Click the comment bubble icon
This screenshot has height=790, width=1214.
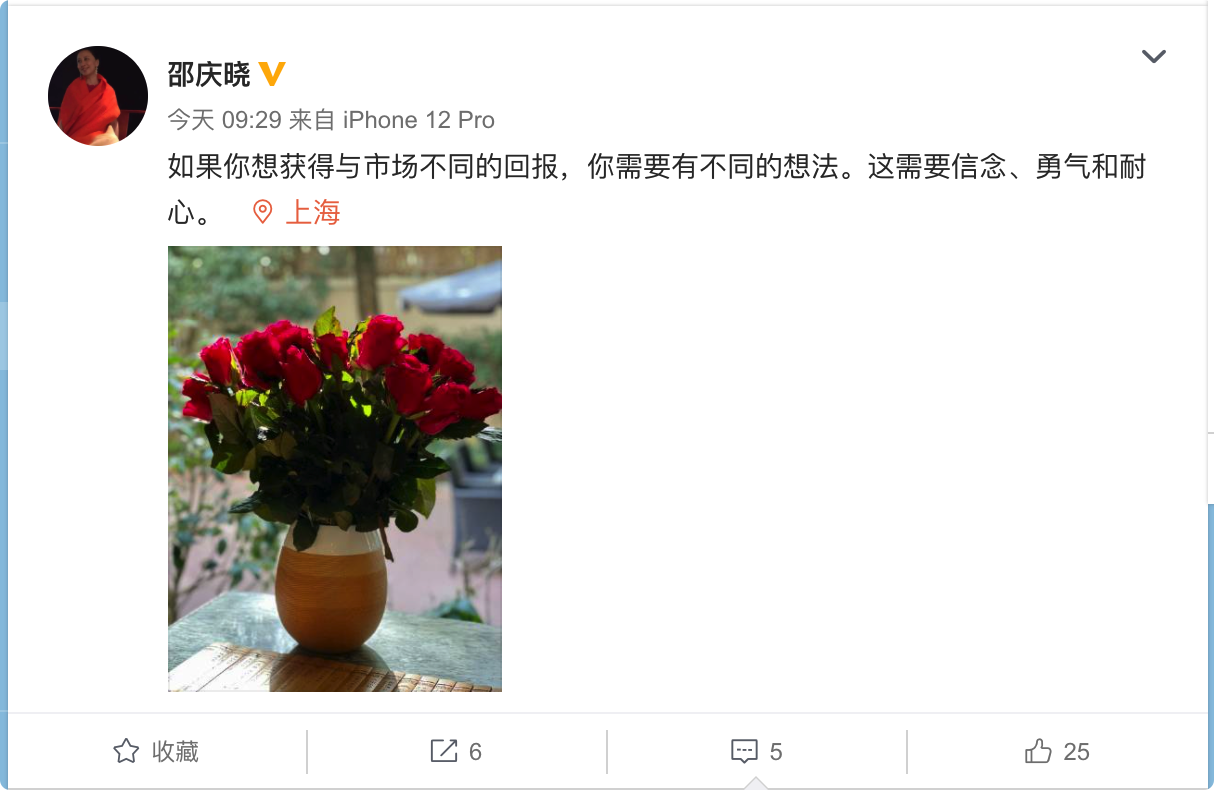(x=744, y=751)
